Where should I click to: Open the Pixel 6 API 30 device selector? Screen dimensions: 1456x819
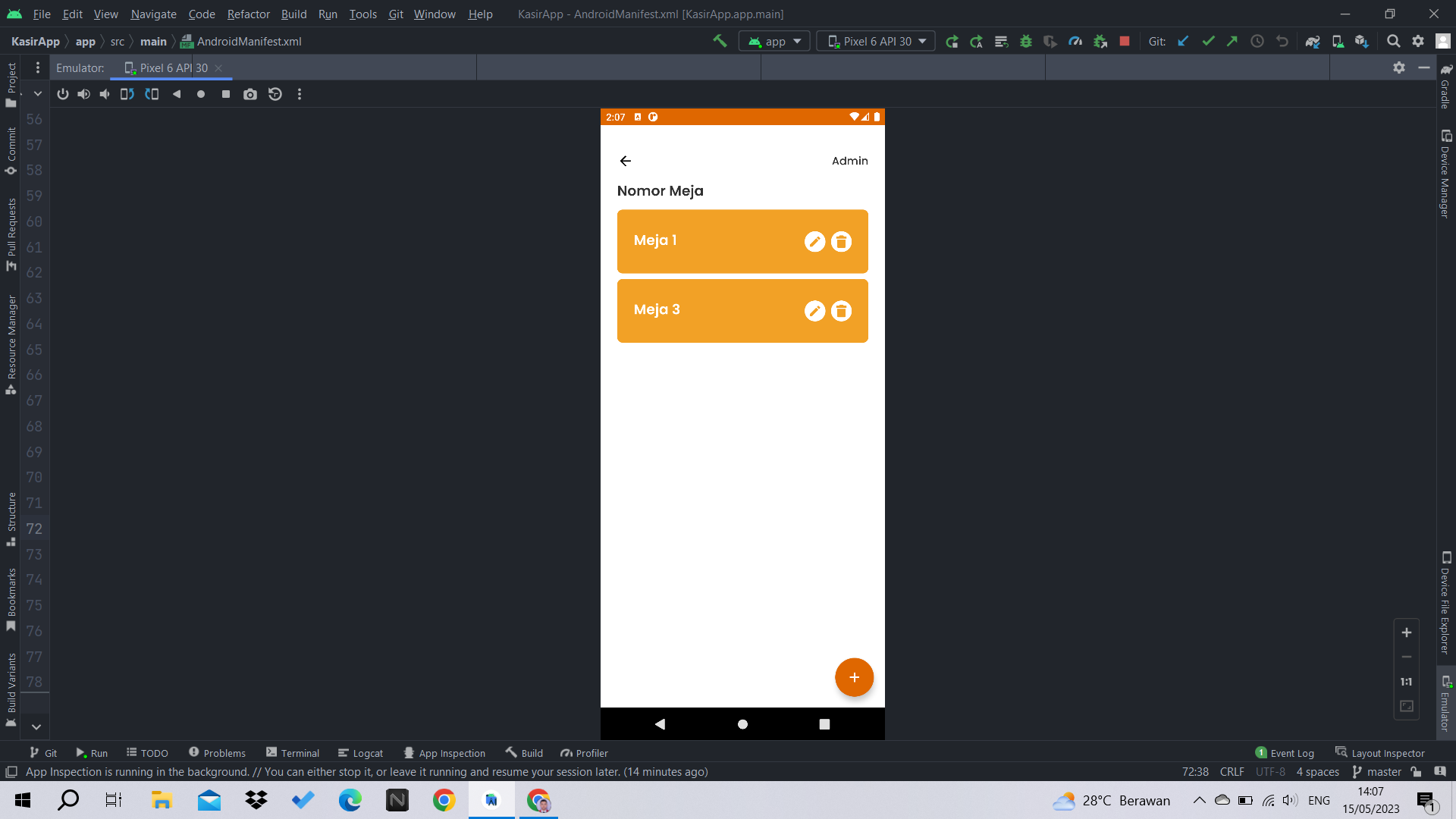point(876,41)
